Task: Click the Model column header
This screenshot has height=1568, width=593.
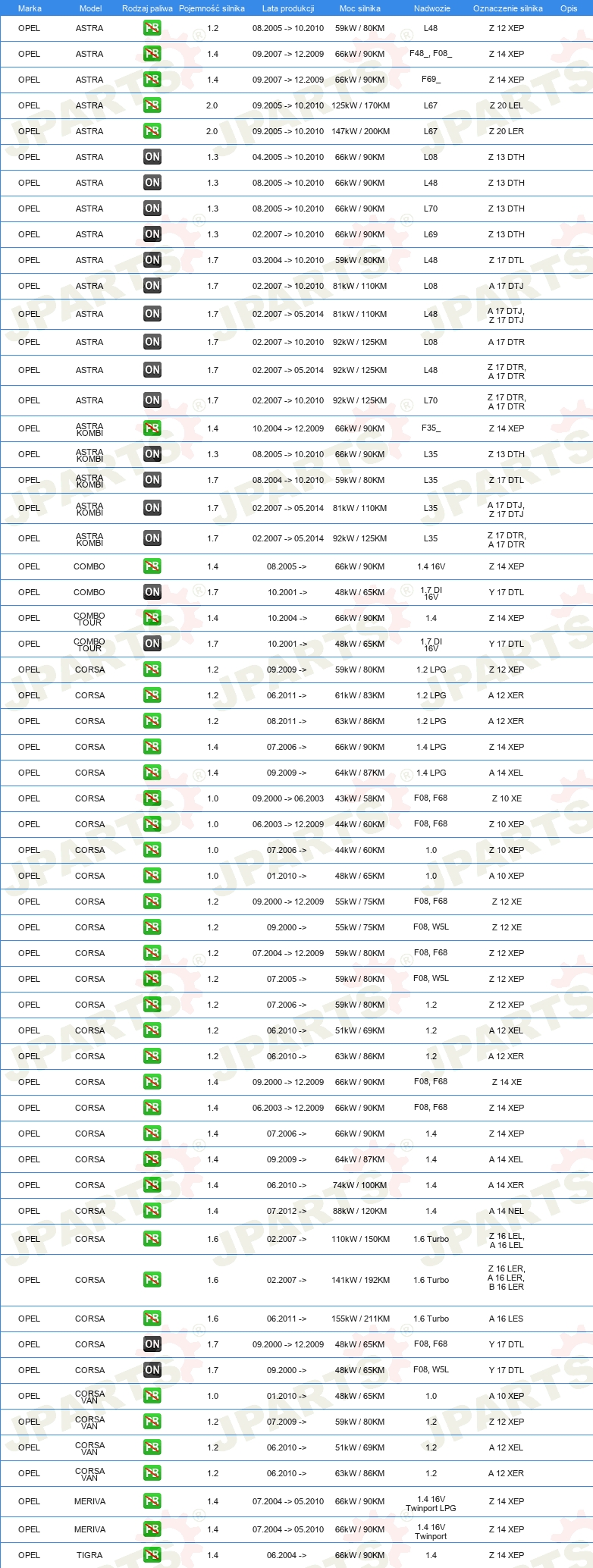Action: tap(90, 8)
